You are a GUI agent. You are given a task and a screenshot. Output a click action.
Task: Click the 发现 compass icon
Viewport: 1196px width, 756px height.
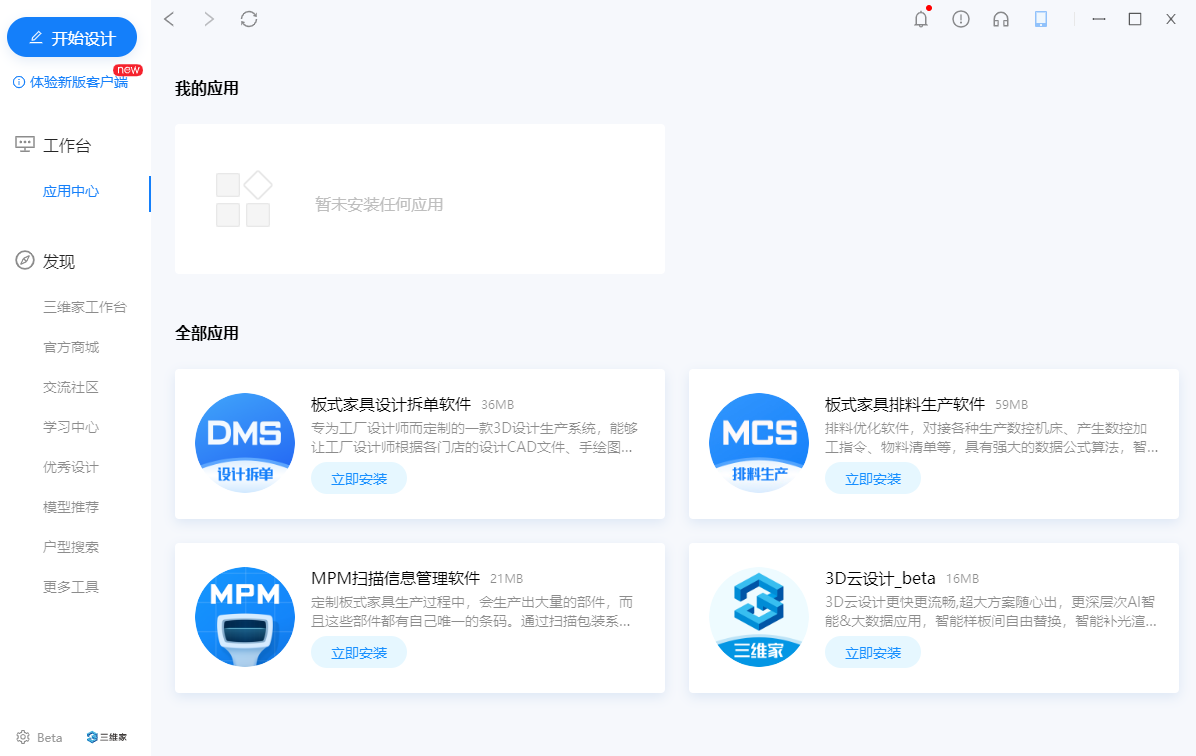pos(25,260)
